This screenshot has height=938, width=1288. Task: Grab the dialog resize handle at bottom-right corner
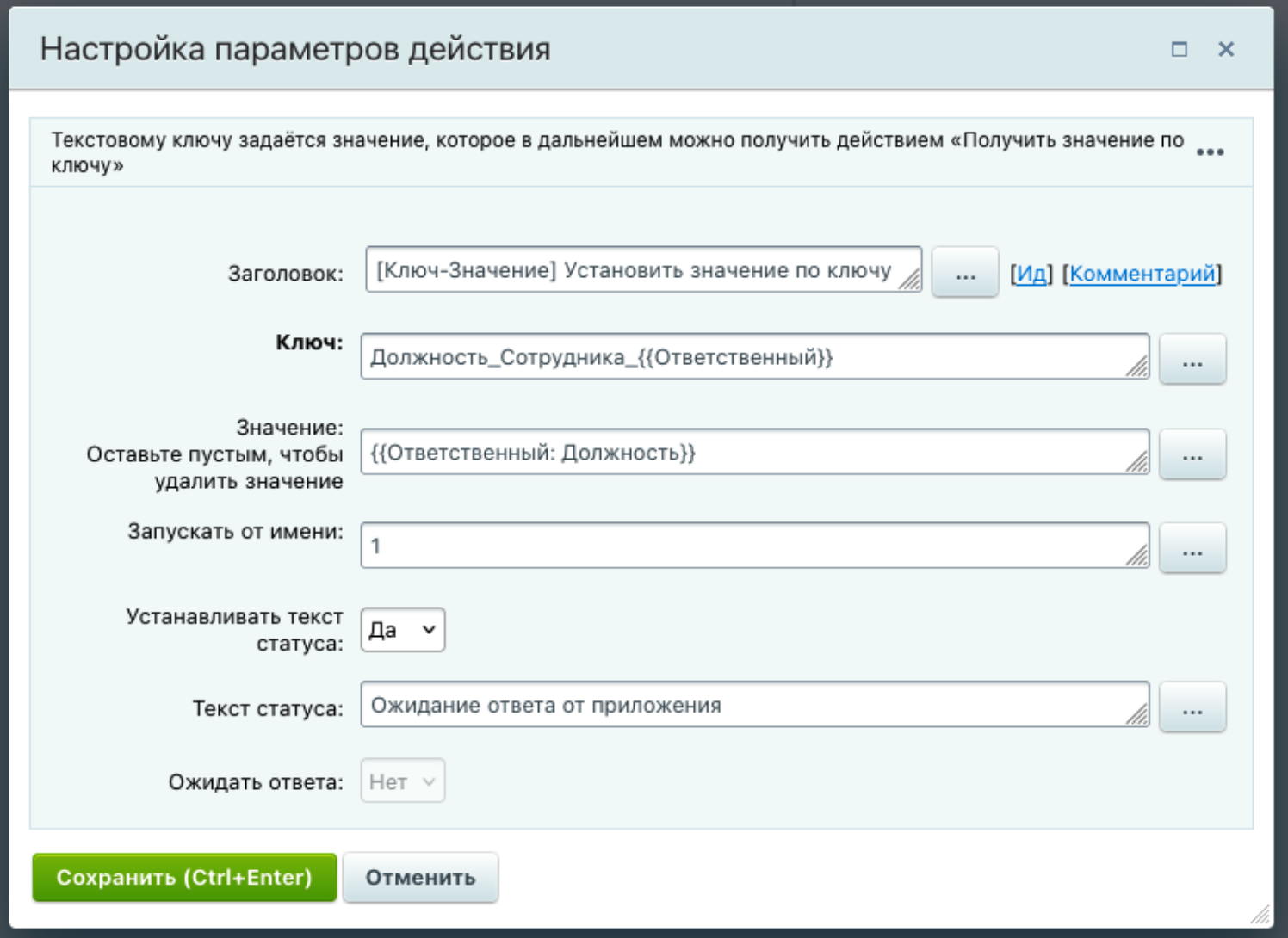(1260, 914)
